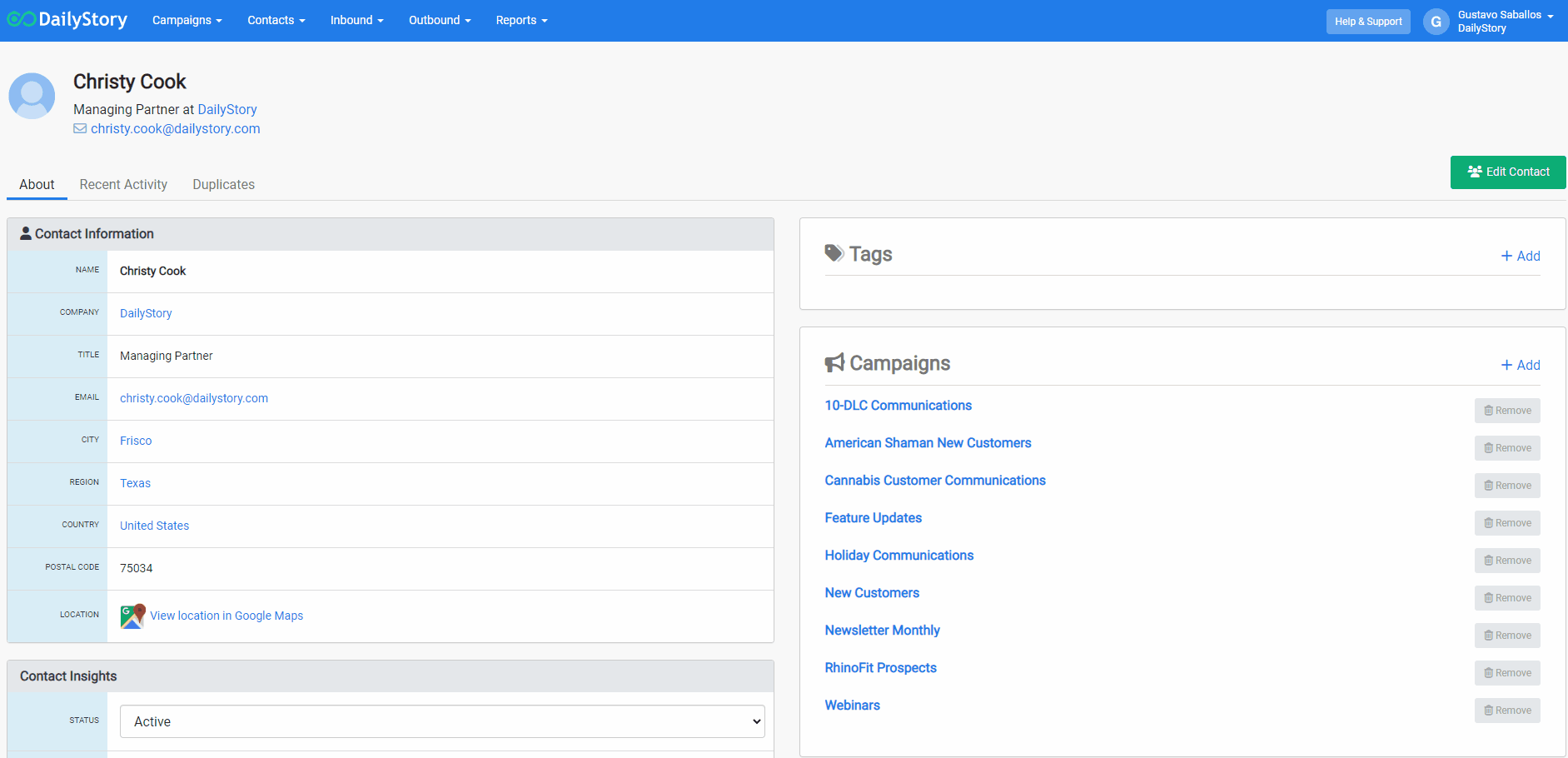The height and width of the screenshot is (758, 1568).
Task: Click the Texas region link
Action: click(x=135, y=483)
